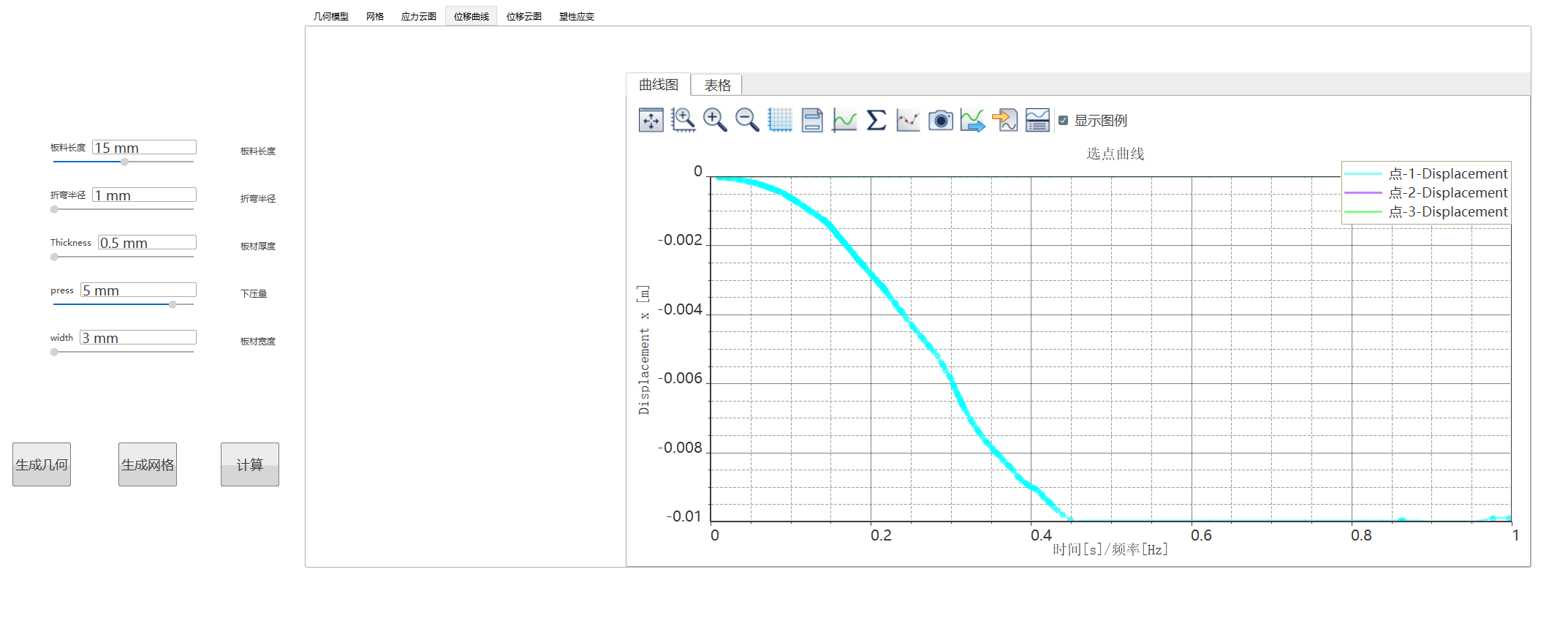Click the 折弯半径 input showing 1 mm
The width and height of the screenshot is (1568, 640).
[x=144, y=195]
